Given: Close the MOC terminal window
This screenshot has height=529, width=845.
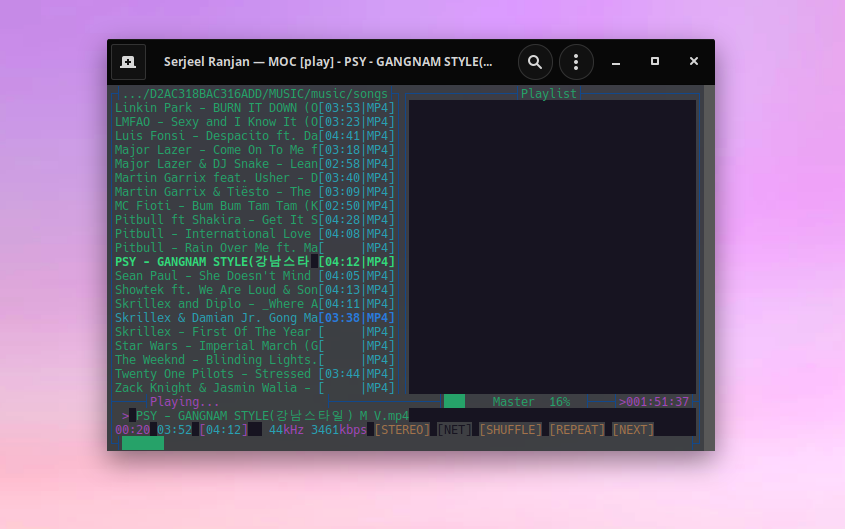Looking at the screenshot, I should tap(694, 61).
